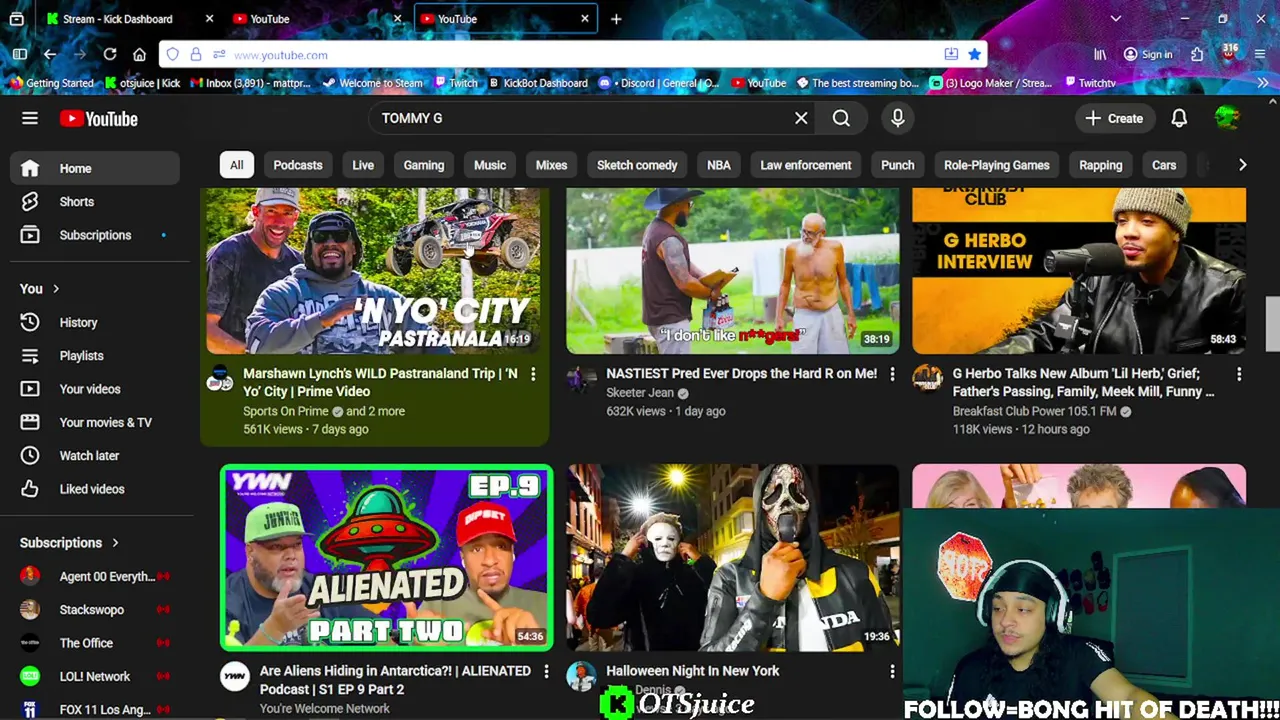Select the Podcasts filter chip
The width and height of the screenshot is (1280, 720).
coord(298,165)
